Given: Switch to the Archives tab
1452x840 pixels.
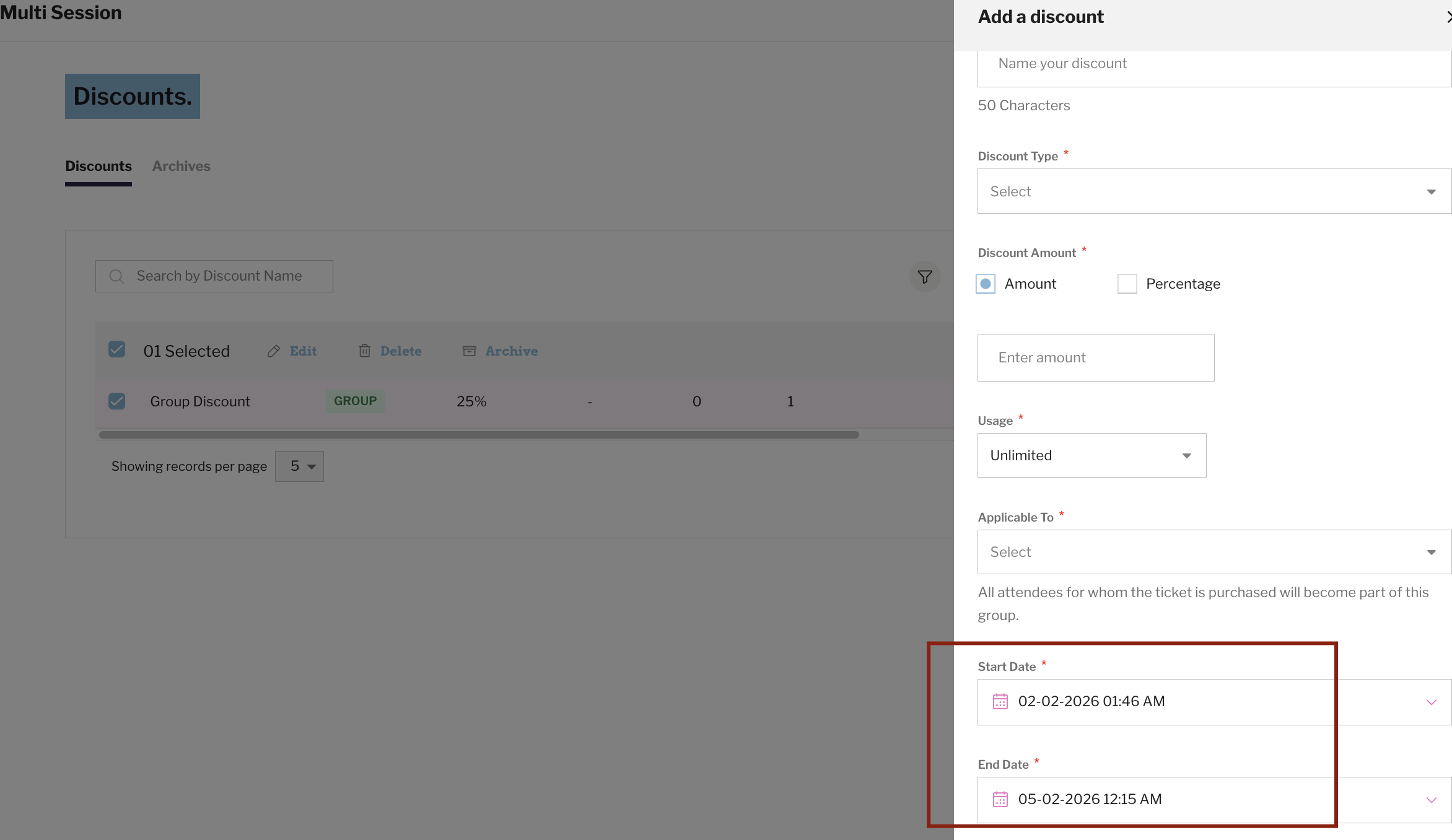Looking at the screenshot, I should tap(181, 166).
